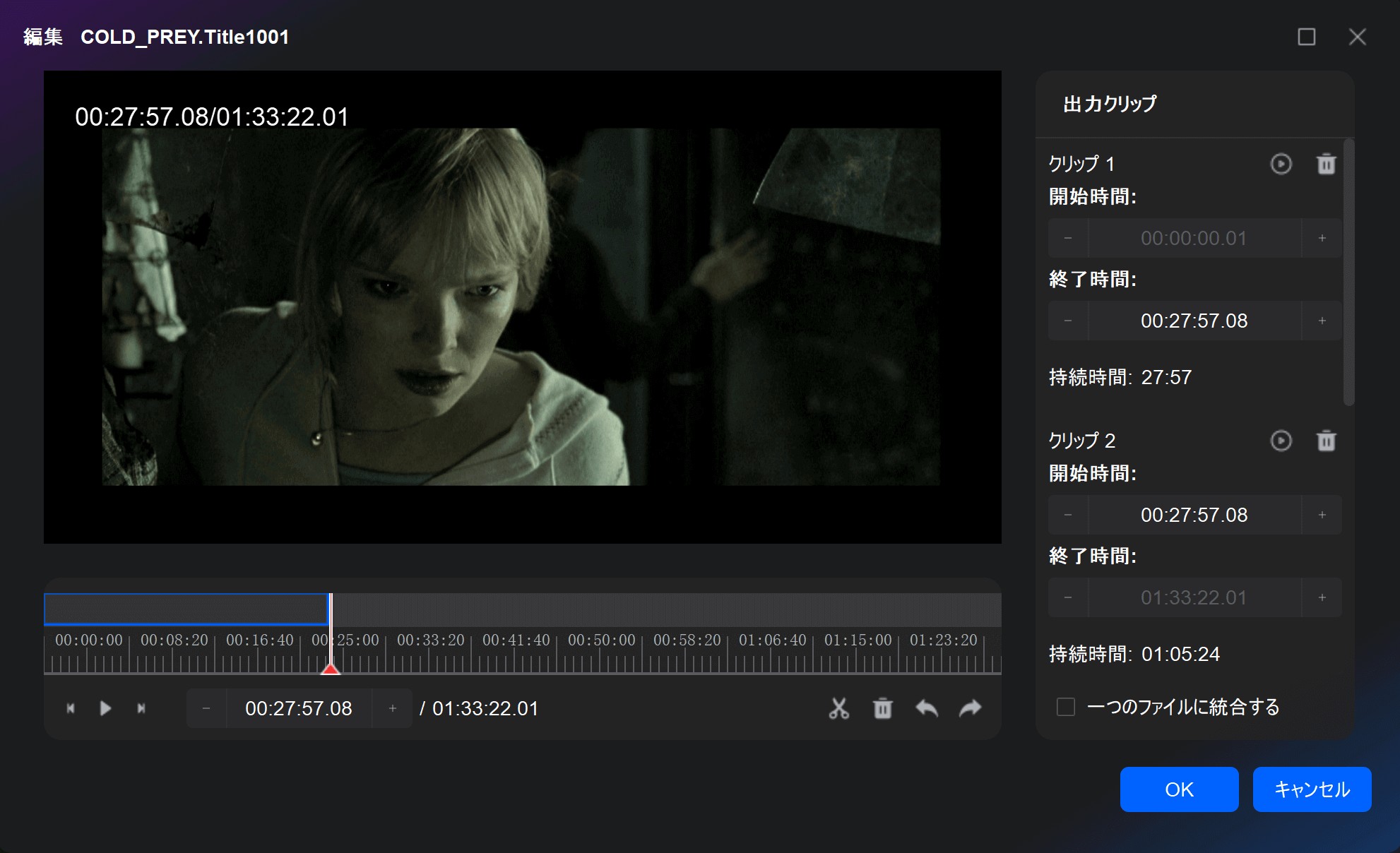Increase クリップ 1 start time

click(1322, 238)
